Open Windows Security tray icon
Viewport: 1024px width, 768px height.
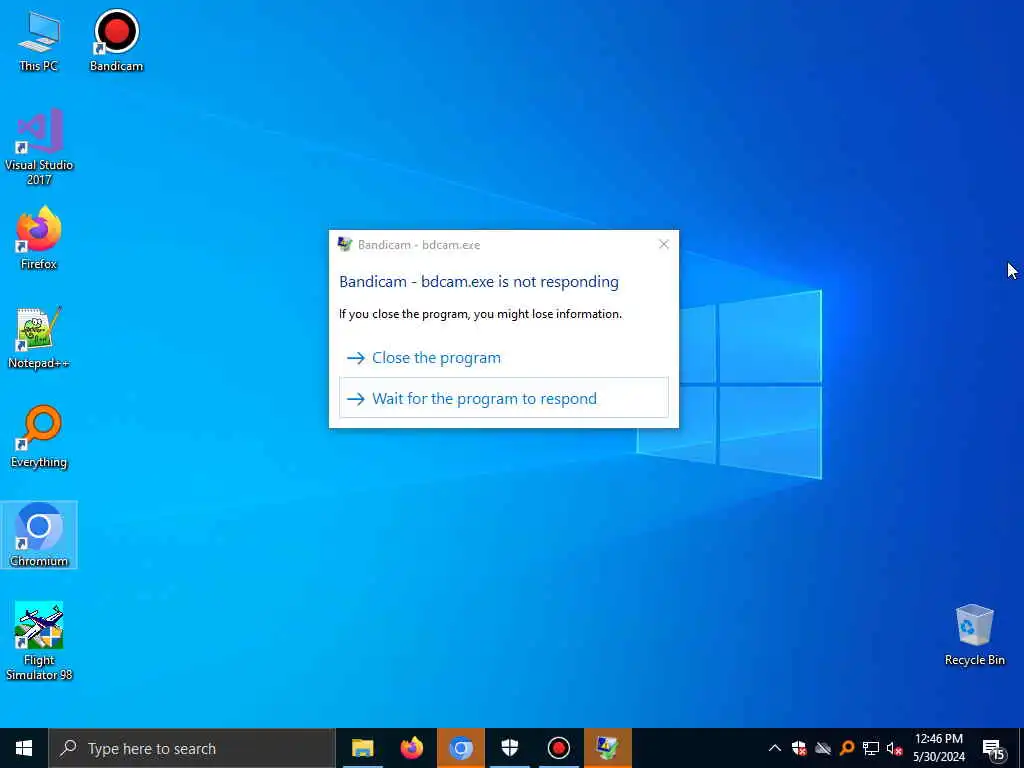tap(799, 748)
